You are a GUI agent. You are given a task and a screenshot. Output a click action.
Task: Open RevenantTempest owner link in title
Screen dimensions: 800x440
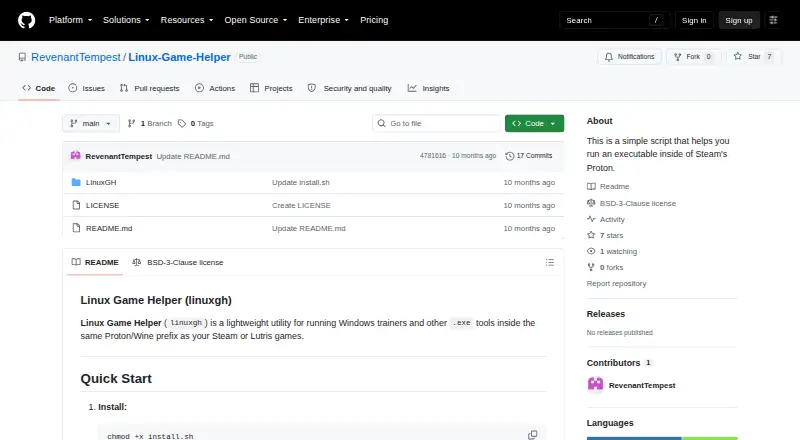76,57
